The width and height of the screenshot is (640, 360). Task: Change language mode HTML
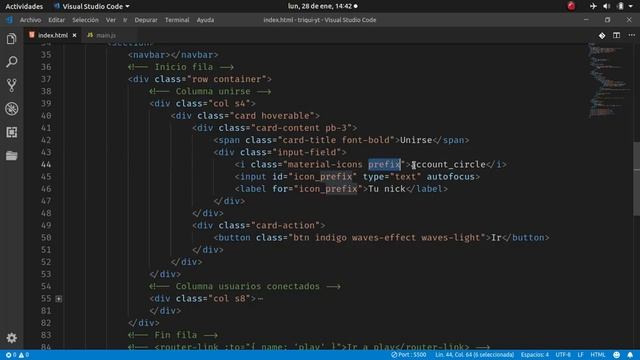pyautogui.click(x=598, y=355)
